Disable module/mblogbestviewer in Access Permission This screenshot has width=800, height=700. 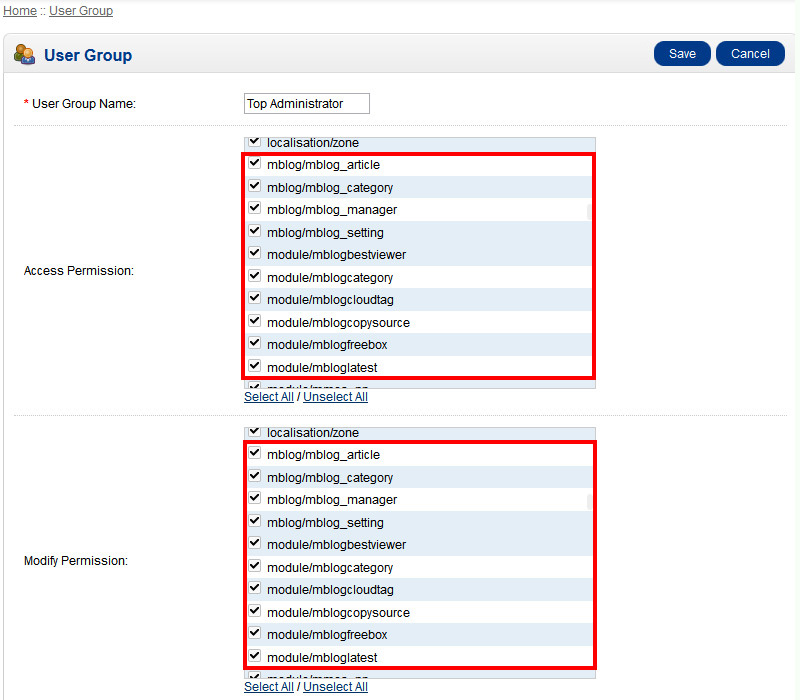coord(254,254)
